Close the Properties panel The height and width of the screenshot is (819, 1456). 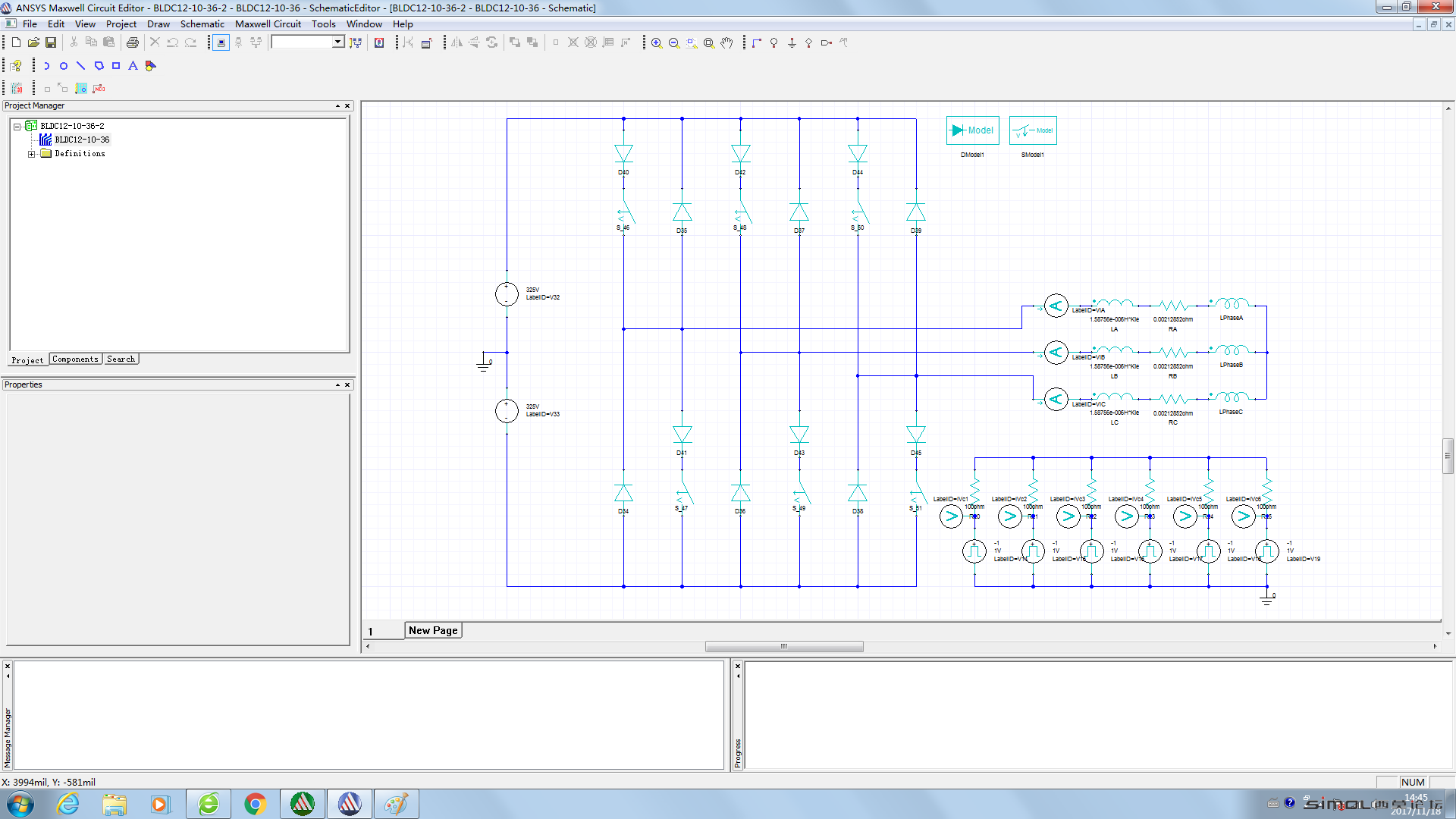(x=348, y=385)
